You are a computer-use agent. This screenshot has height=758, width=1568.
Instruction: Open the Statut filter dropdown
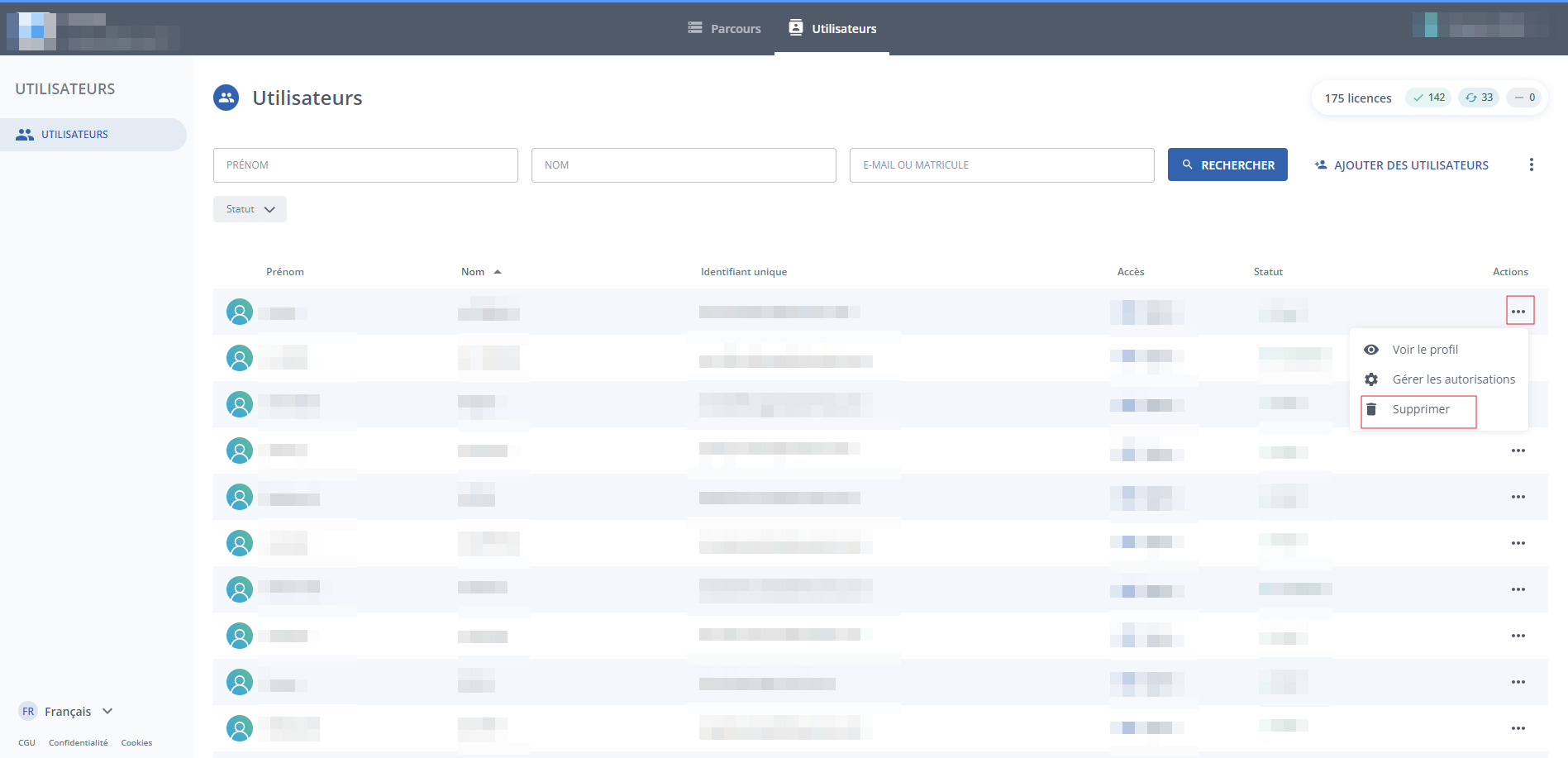pos(250,209)
